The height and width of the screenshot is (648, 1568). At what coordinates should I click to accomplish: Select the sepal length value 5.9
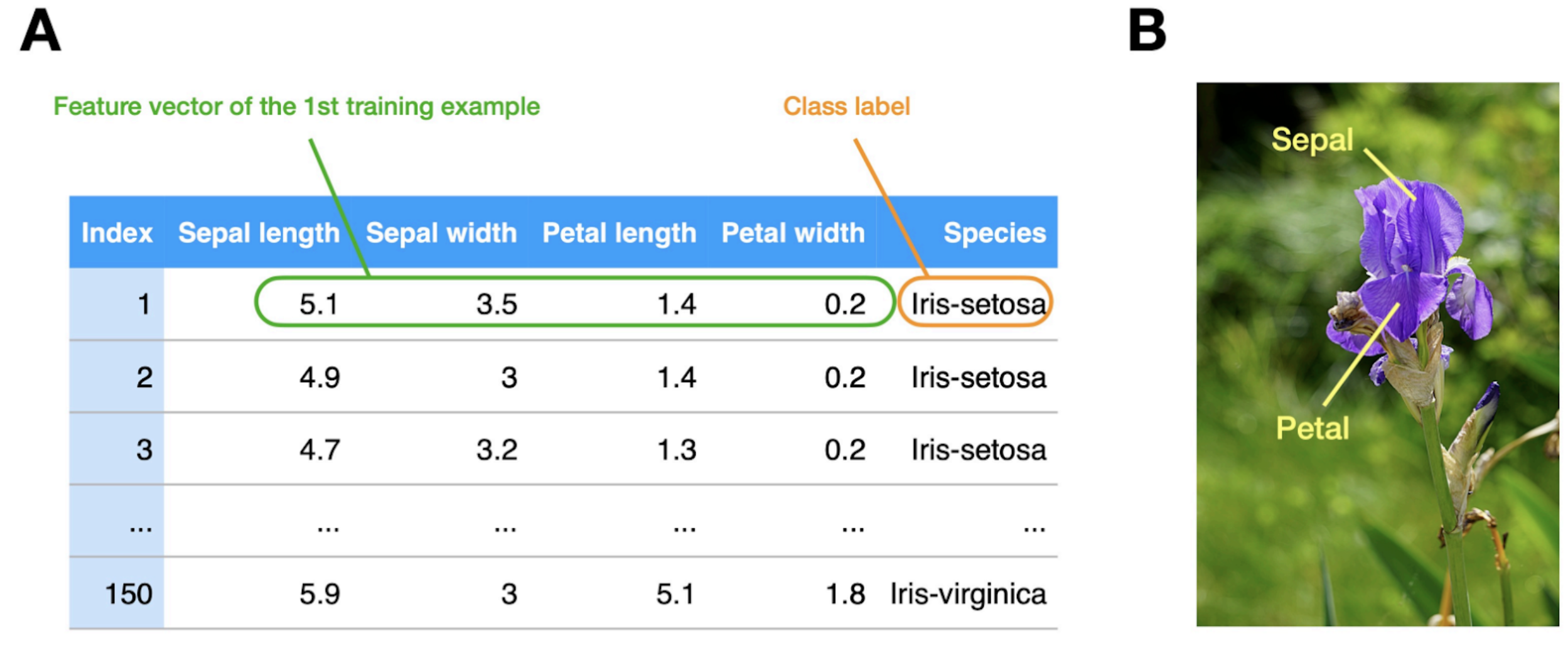tap(320, 594)
